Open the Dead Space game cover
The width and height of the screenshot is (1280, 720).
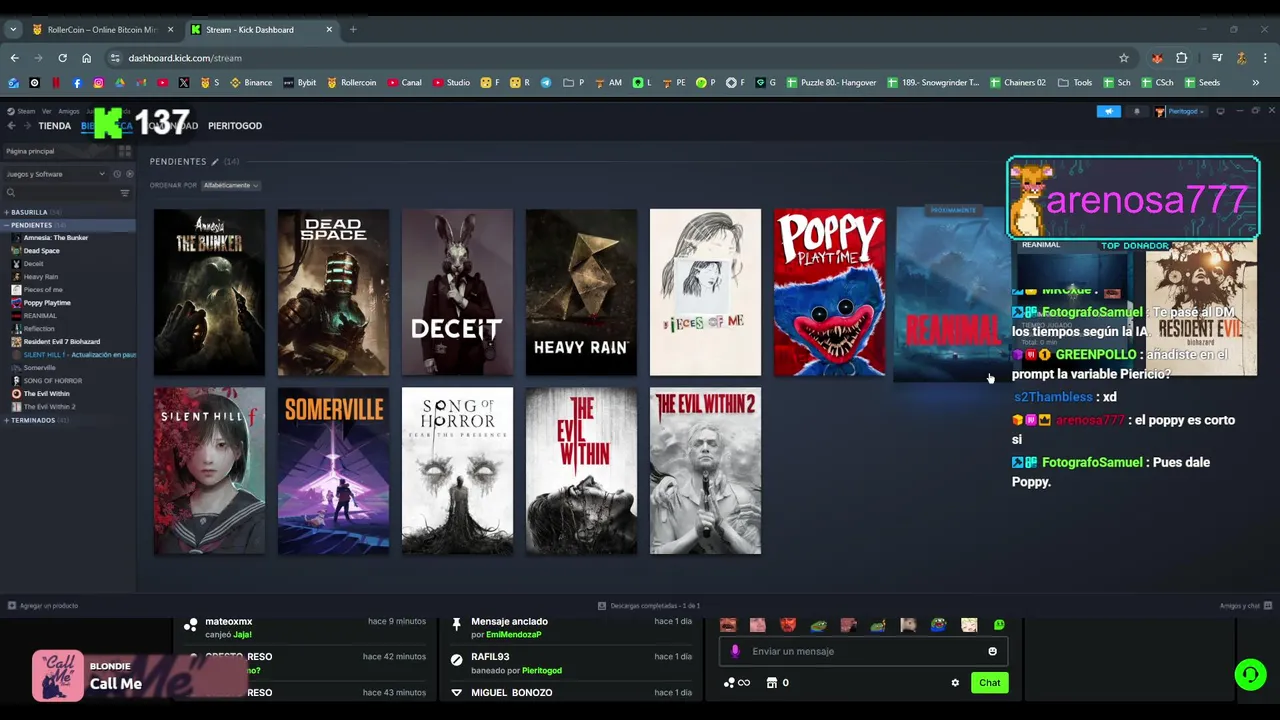tap(333, 292)
